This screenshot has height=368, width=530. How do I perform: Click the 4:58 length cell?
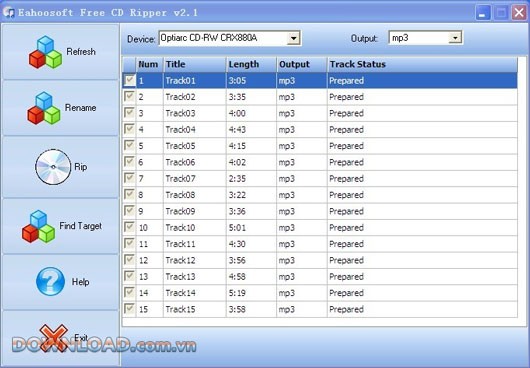coord(251,276)
